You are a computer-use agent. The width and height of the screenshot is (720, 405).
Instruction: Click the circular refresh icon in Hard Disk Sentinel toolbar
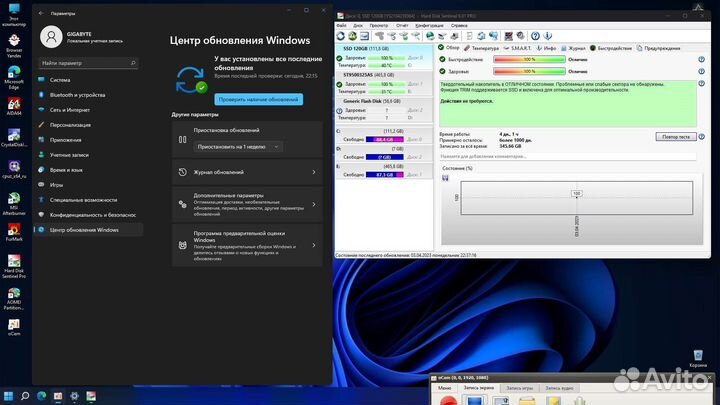(x=341, y=36)
